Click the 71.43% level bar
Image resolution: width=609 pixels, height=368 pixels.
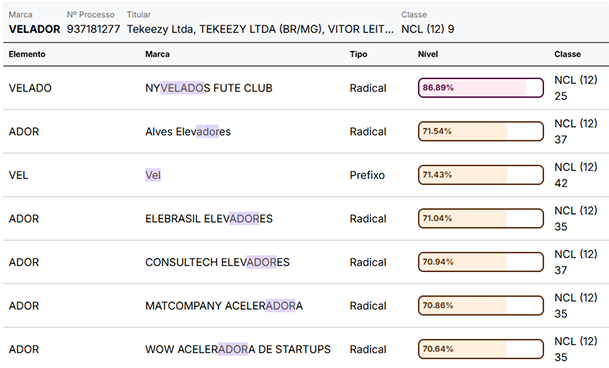coord(480,175)
